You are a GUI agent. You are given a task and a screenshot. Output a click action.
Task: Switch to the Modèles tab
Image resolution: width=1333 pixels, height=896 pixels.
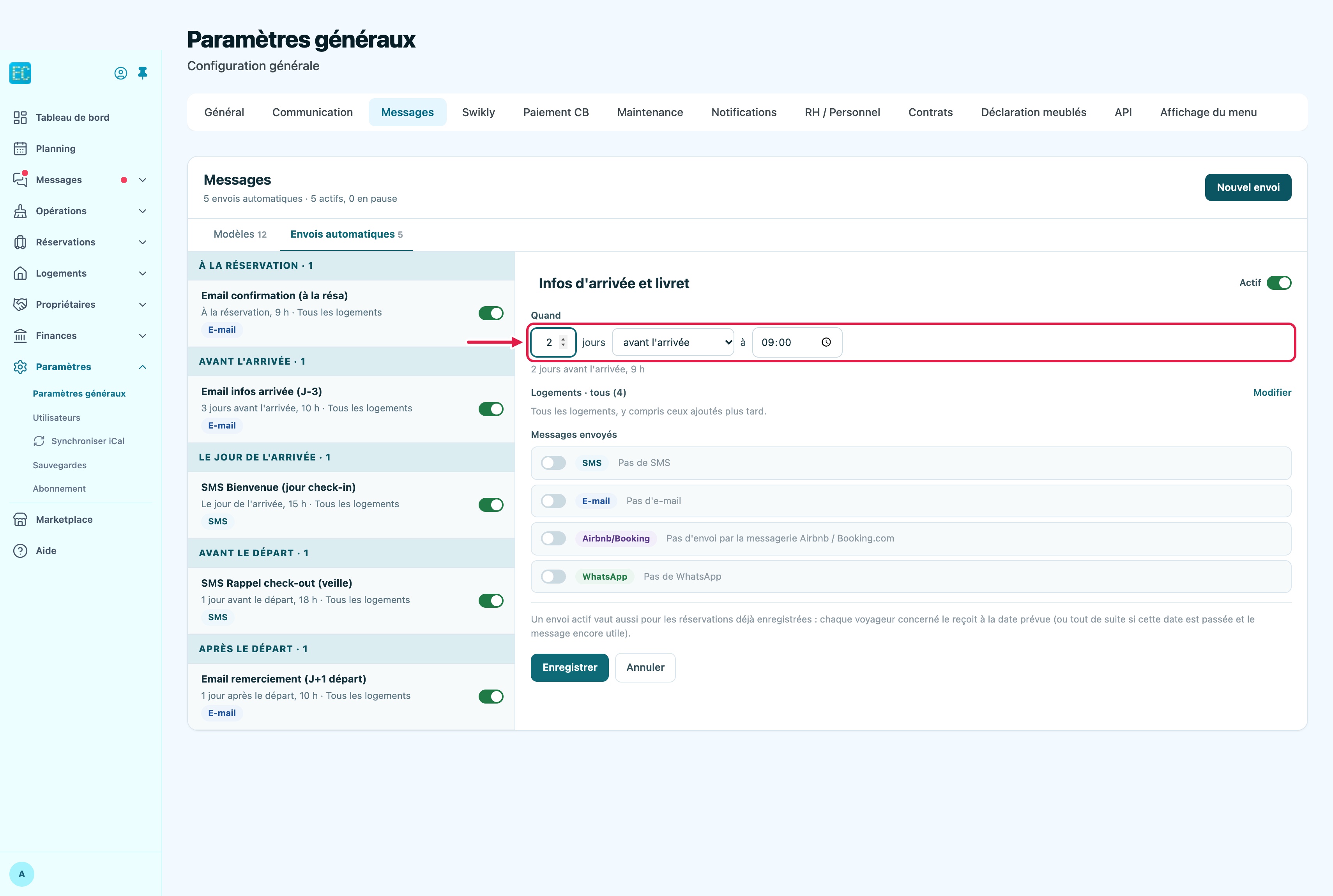pos(240,234)
